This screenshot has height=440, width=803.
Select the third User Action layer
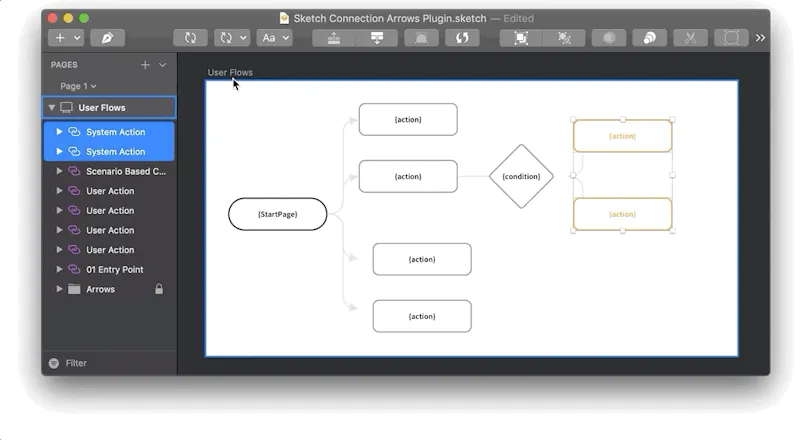pos(109,230)
